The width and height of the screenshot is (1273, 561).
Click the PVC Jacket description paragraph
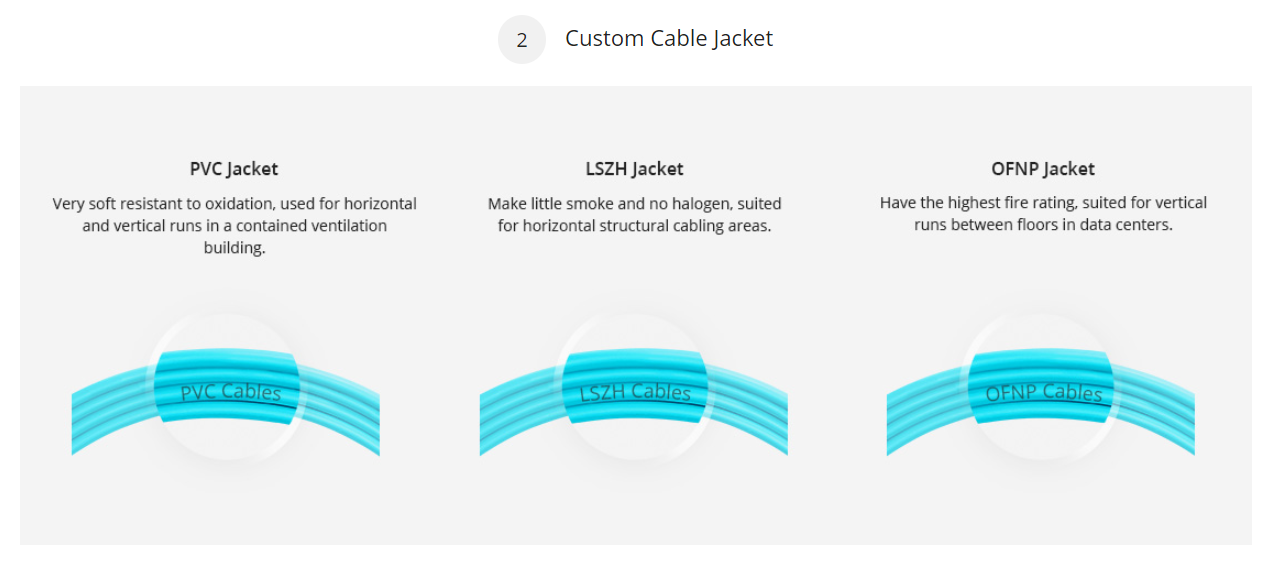234,226
